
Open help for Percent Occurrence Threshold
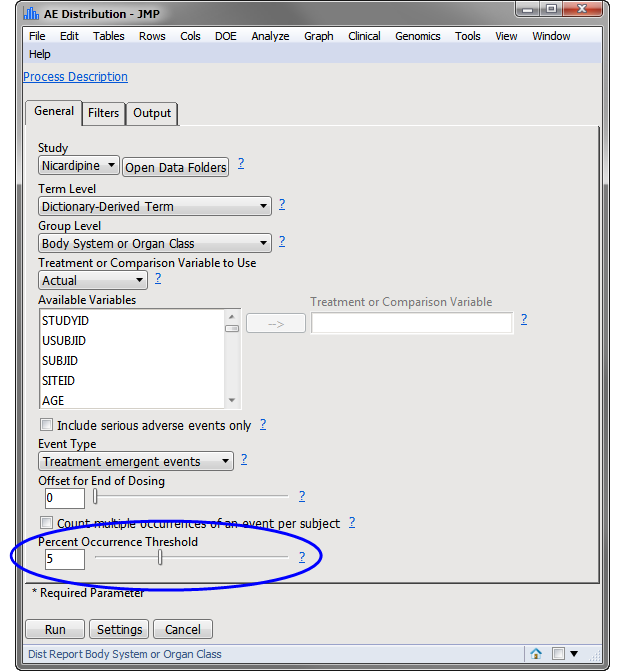point(302,557)
